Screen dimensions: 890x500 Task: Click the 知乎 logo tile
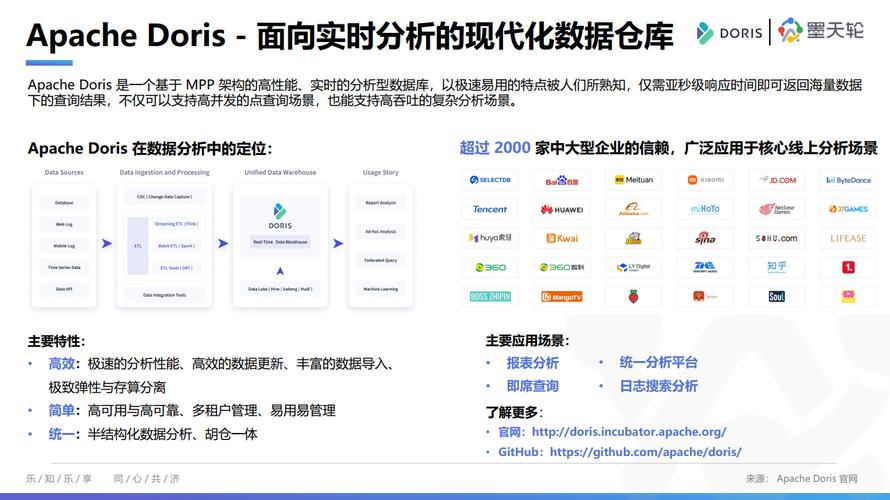[x=776, y=267]
